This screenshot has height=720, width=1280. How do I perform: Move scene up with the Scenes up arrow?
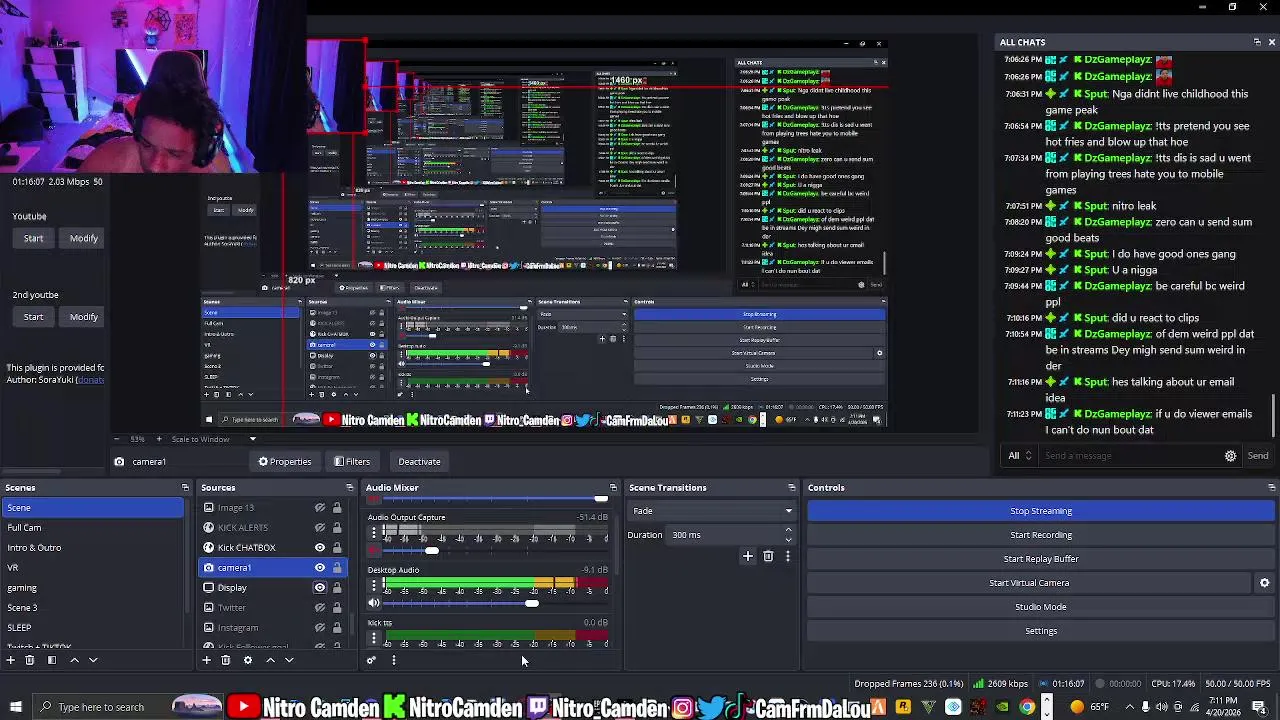coord(74,660)
